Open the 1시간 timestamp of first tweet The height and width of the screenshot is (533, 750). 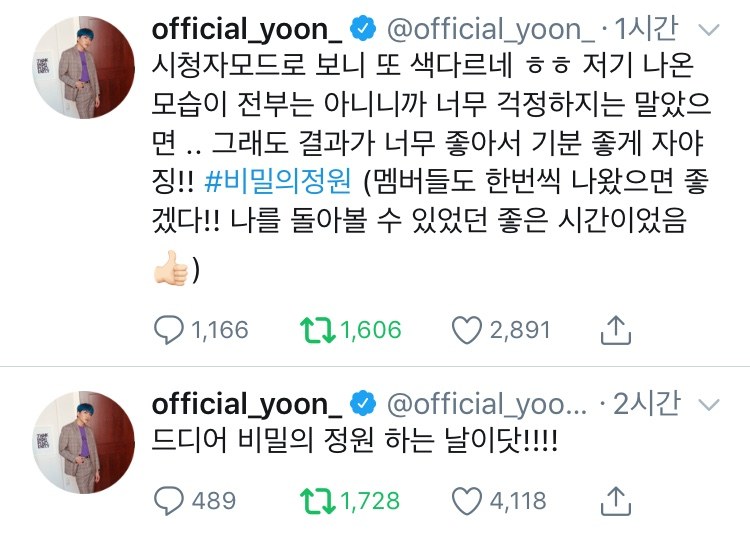[x=645, y=28]
